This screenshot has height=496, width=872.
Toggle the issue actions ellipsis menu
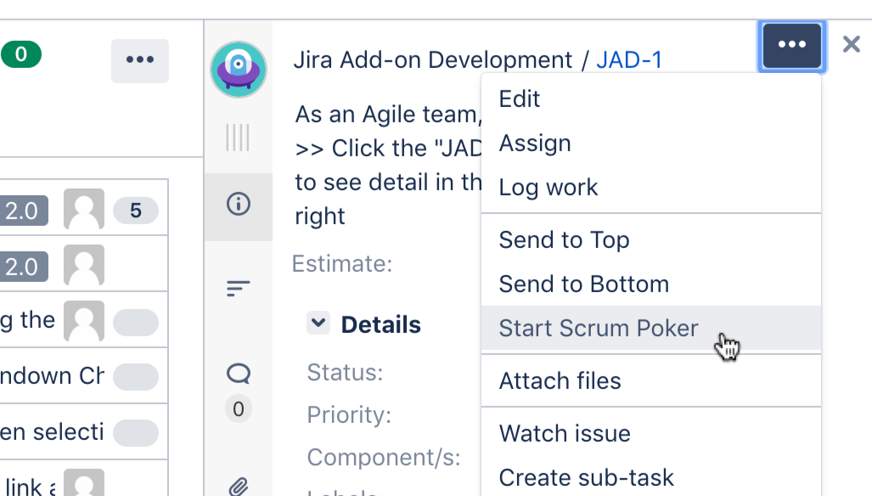pyautogui.click(x=792, y=46)
